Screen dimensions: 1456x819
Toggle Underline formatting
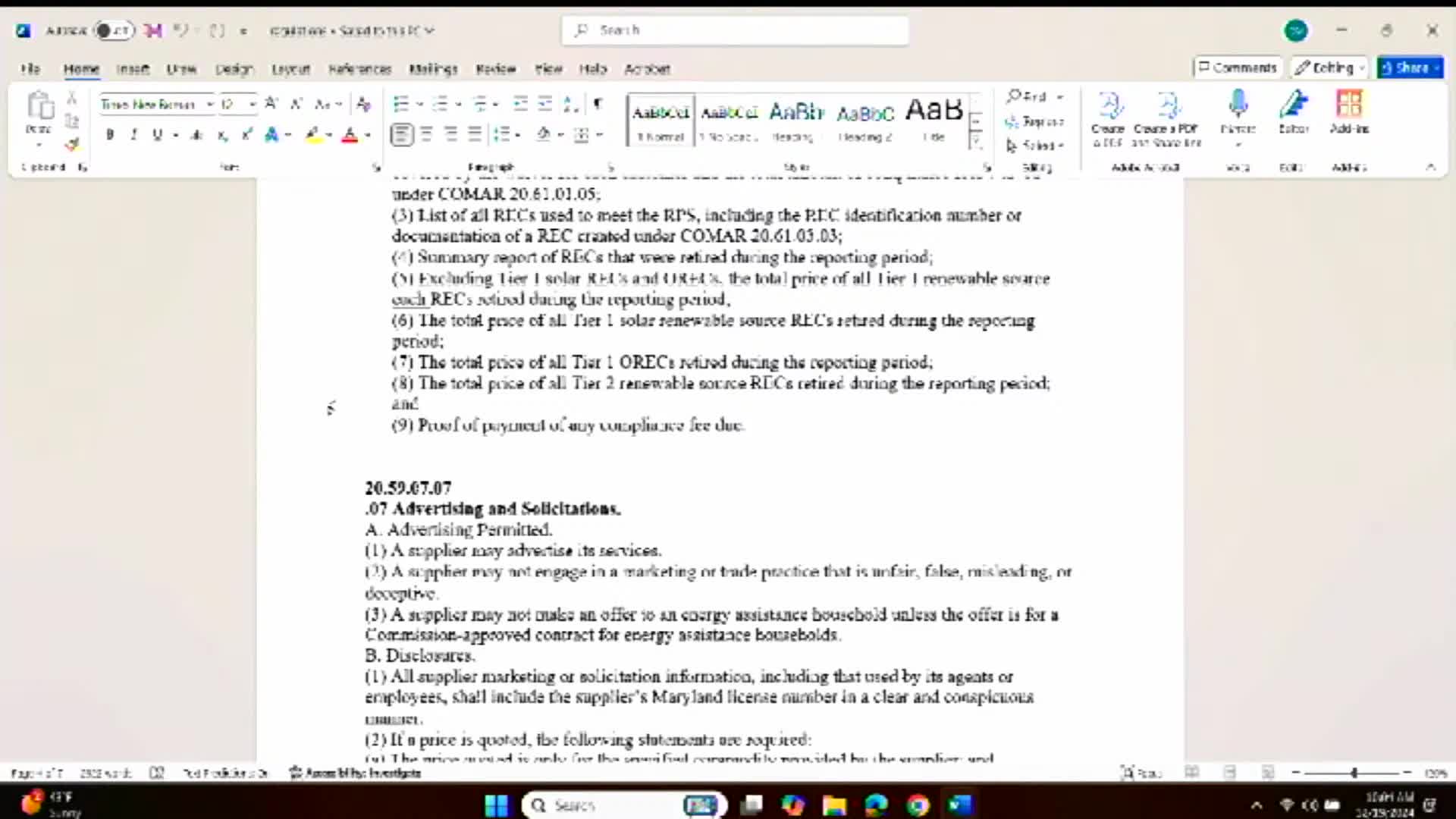coord(157,135)
